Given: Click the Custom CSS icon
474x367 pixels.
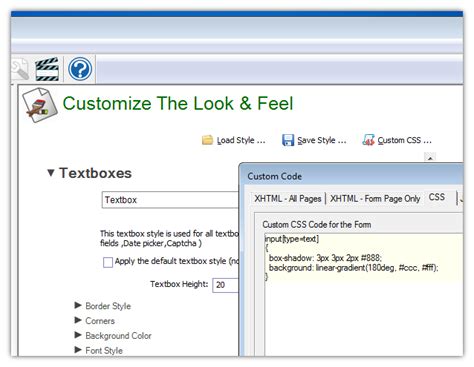Looking at the screenshot, I should (x=368, y=140).
